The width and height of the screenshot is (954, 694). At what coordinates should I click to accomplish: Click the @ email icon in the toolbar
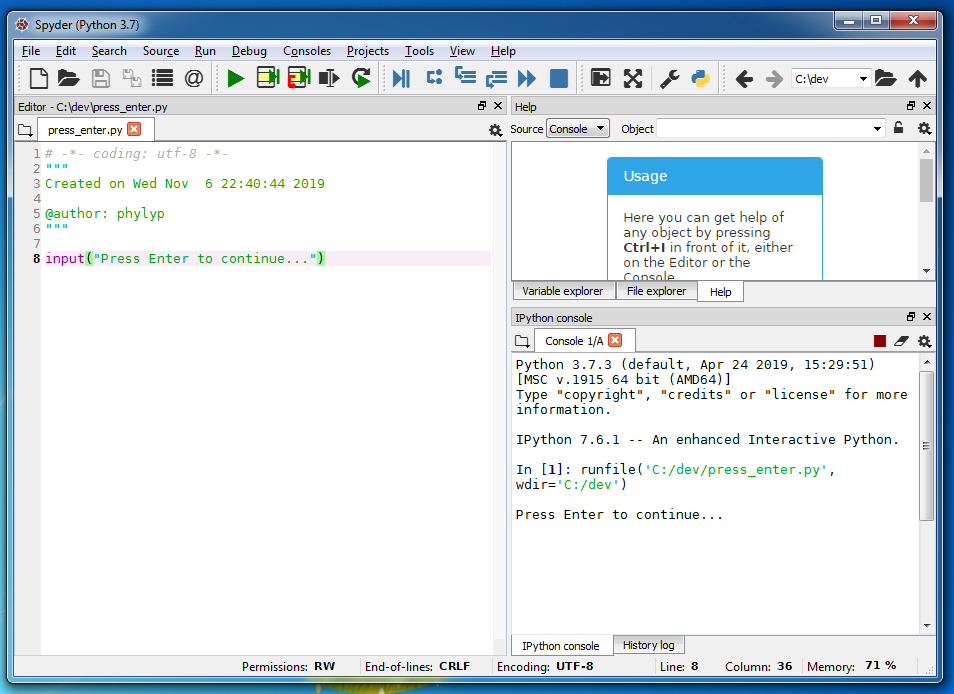coord(193,78)
